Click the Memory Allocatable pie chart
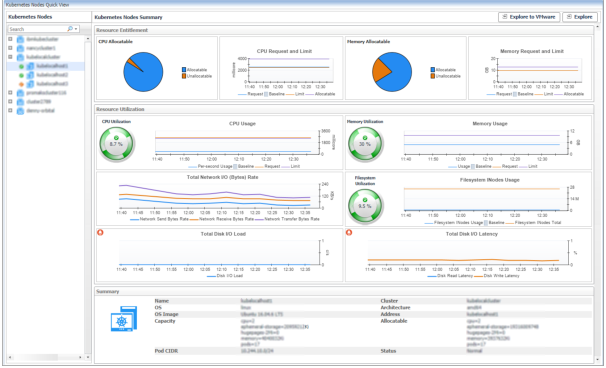 click(x=392, y=72)
